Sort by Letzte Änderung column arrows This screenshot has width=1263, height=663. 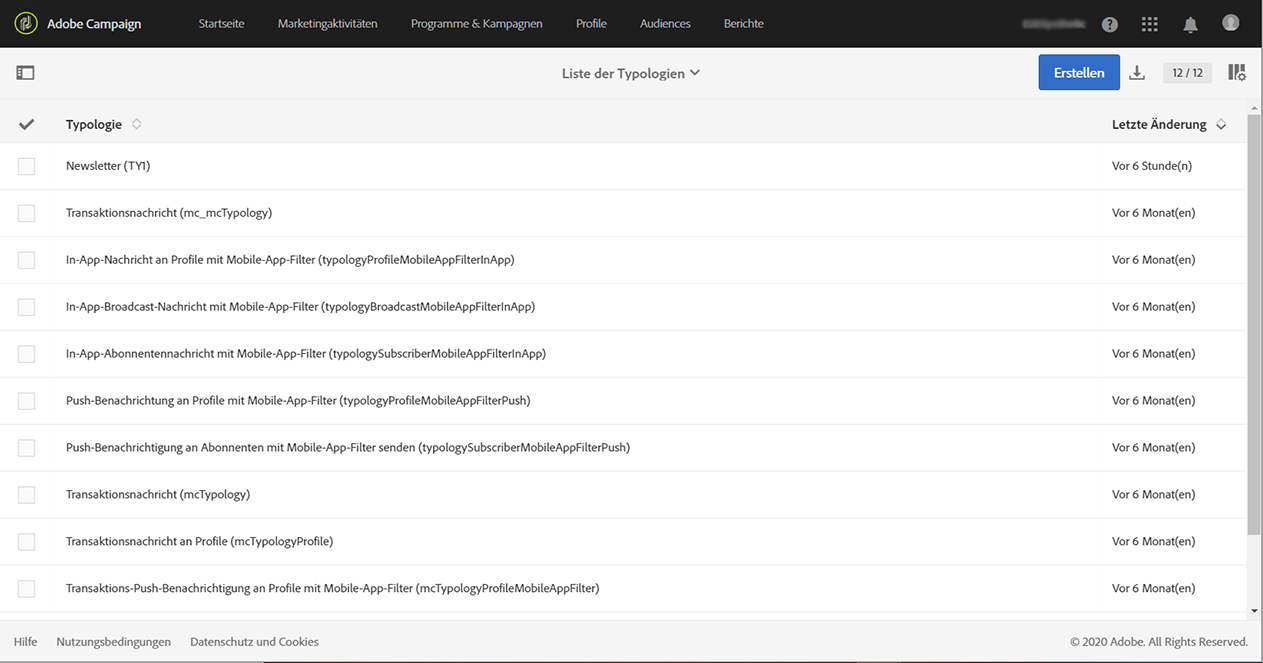pos(1221,125)
